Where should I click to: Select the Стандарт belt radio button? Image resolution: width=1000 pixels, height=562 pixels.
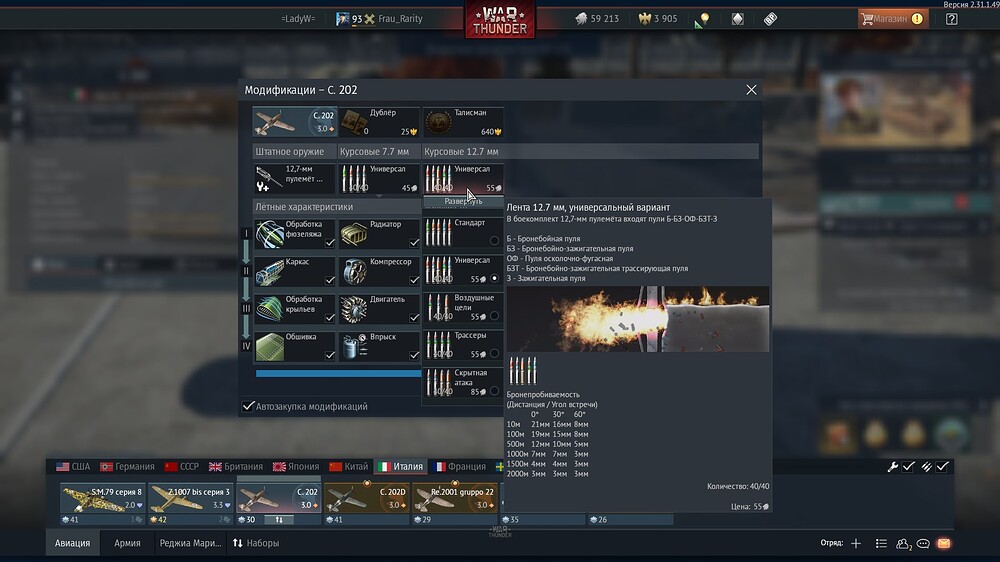coord(494,240)
